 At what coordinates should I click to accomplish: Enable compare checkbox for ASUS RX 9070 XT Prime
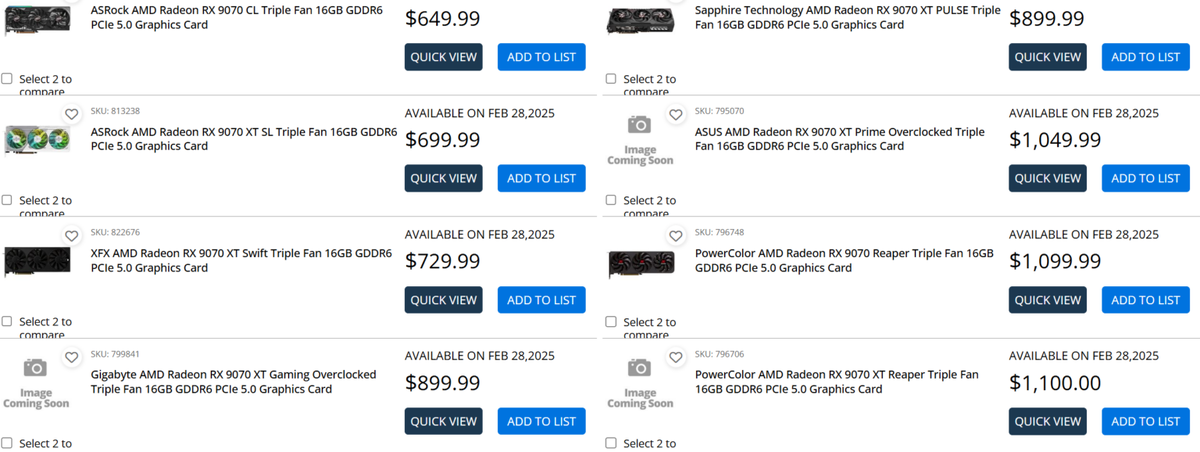tap(611, 200)
